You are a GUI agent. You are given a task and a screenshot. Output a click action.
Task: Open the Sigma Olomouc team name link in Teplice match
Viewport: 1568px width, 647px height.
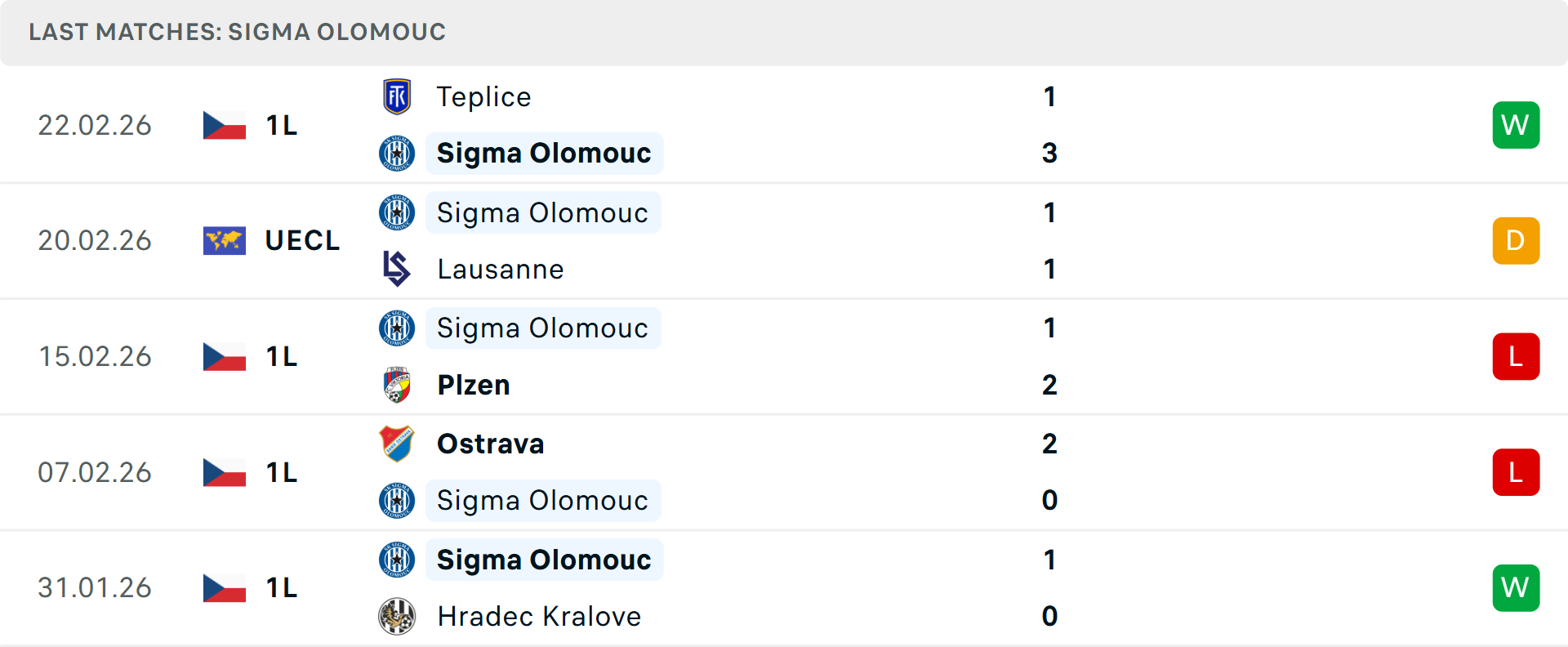(544, 153)
